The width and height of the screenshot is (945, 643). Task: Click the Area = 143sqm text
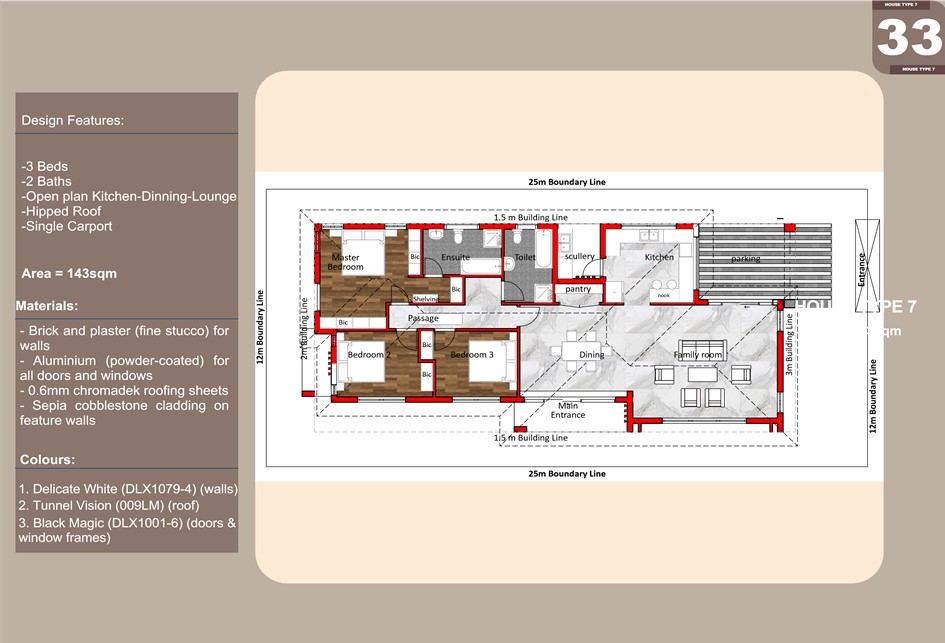71,273
